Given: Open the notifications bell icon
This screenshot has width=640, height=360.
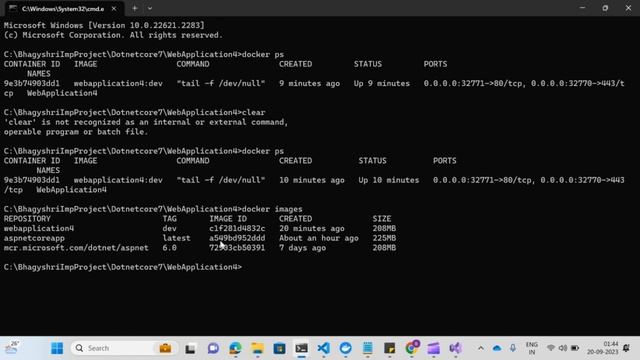Looking at the screenshot, I should 627,348.
